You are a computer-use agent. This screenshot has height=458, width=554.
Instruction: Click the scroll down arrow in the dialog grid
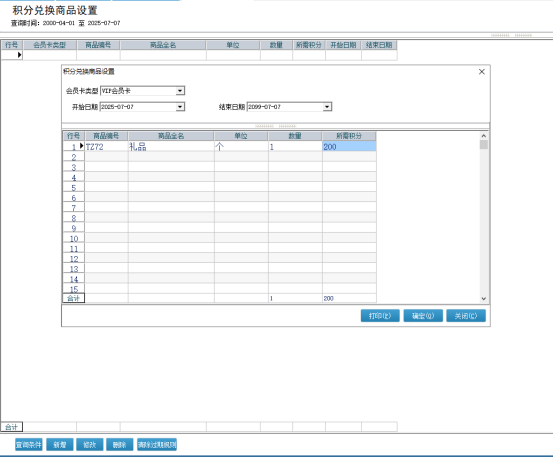(x=484, y=299)
